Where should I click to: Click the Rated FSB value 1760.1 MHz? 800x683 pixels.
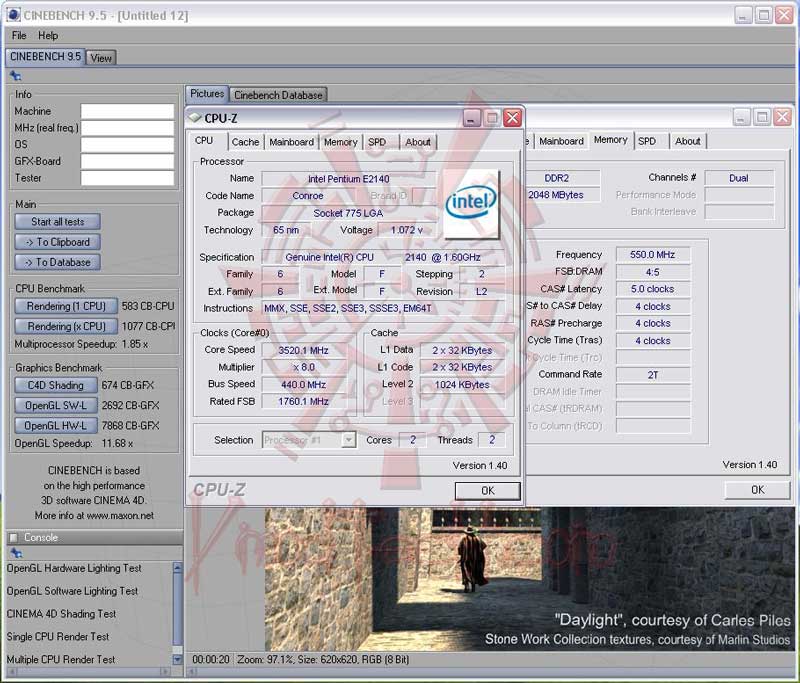pos(304,401)
